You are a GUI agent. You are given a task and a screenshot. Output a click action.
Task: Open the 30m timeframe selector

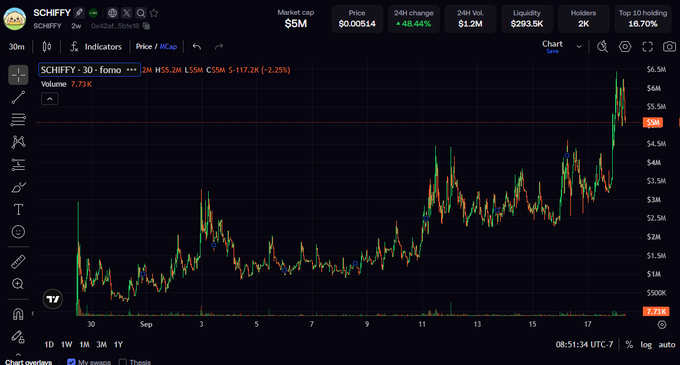pyautogui.click(x=16, y=46)
